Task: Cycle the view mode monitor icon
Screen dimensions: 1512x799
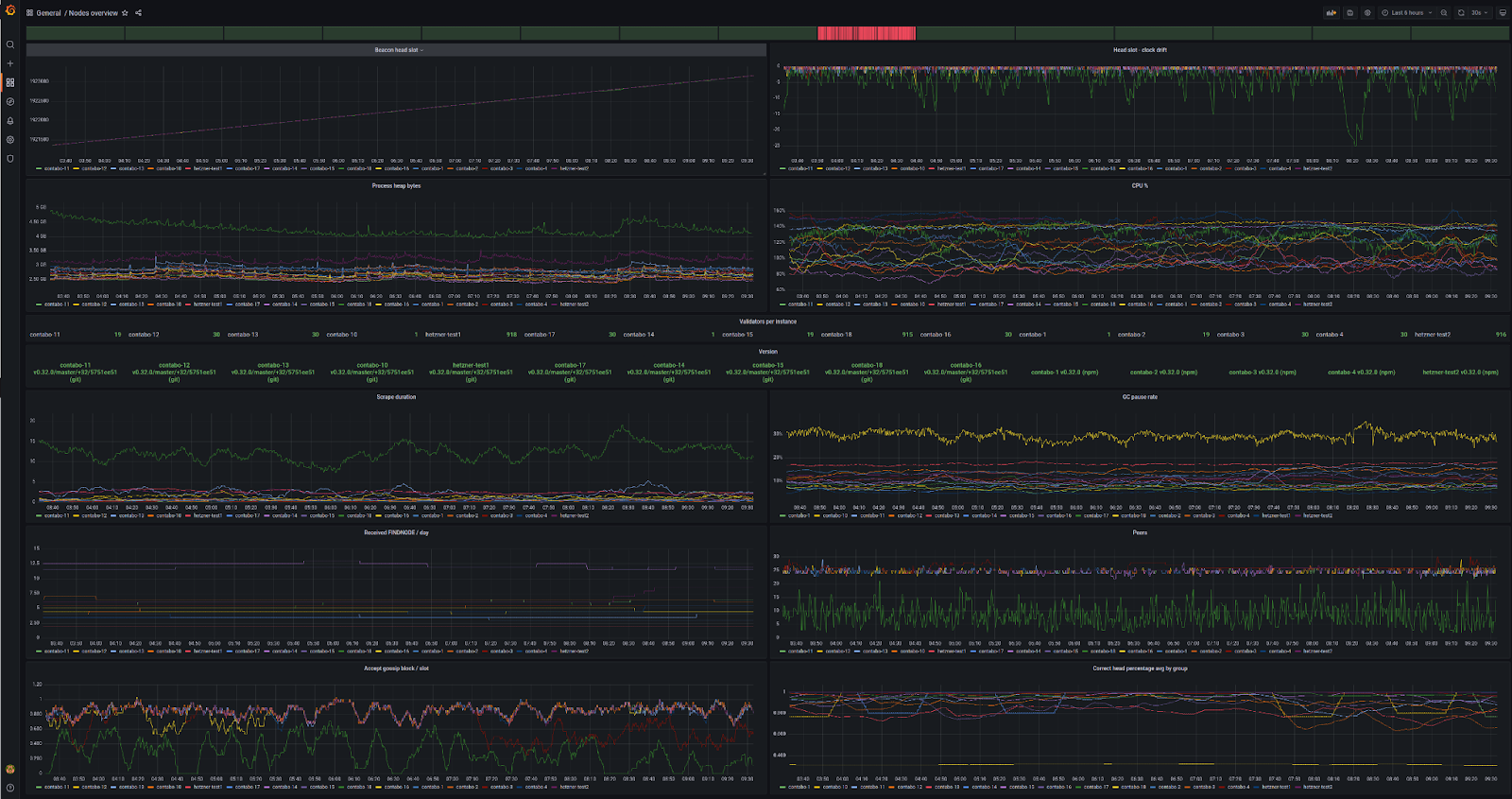Action: click(1503, 13)
